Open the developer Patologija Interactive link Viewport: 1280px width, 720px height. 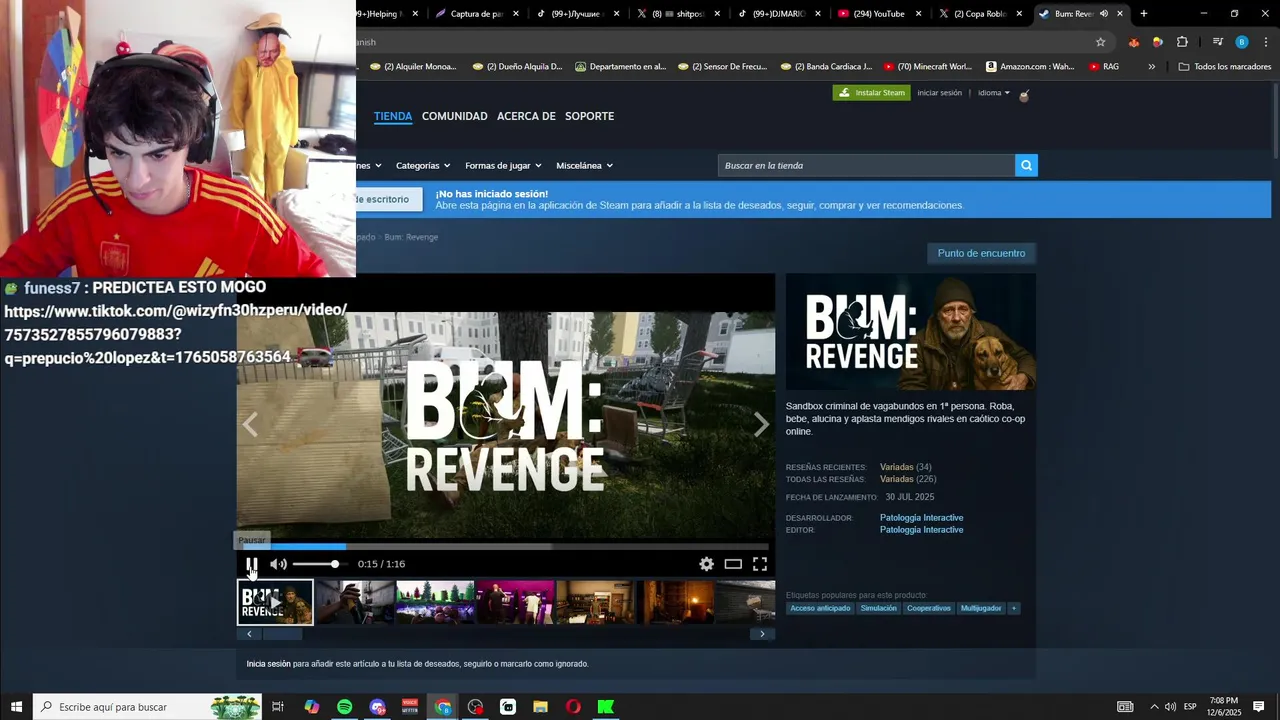point(921,518)
